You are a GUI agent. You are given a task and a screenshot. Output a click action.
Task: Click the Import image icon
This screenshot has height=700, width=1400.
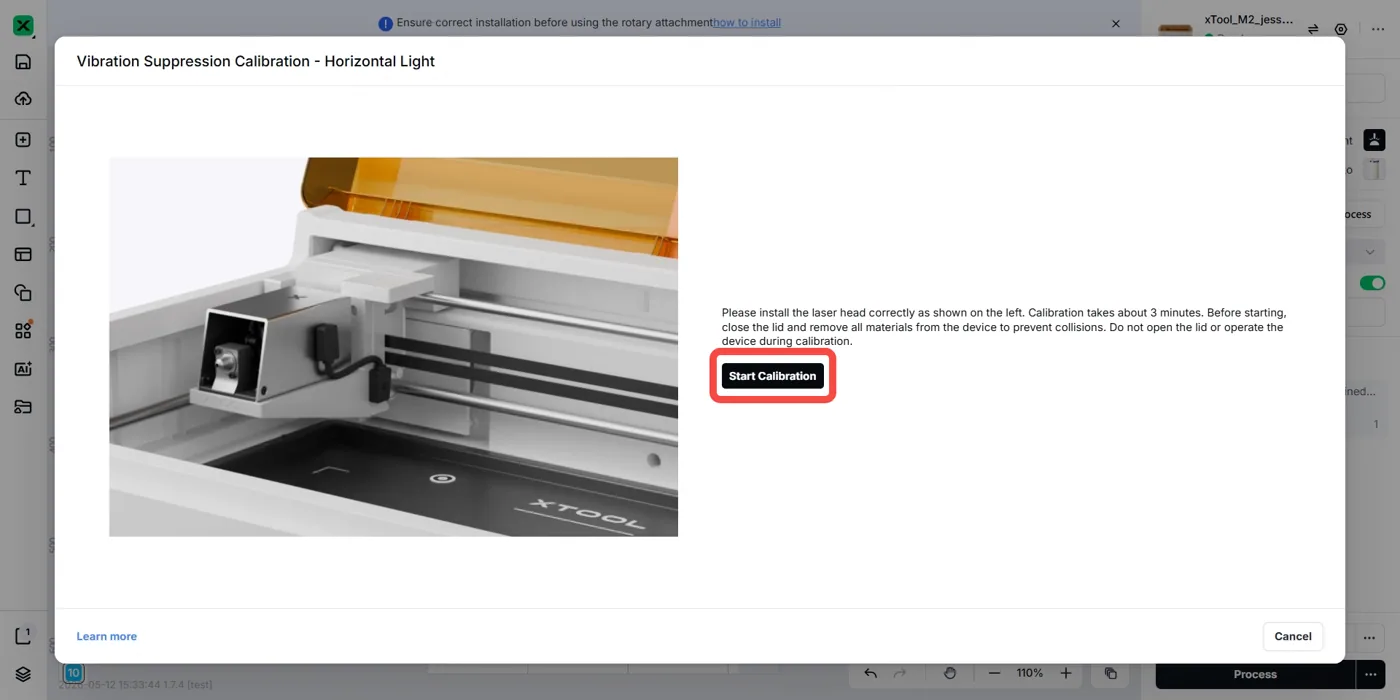coord(23,140)
